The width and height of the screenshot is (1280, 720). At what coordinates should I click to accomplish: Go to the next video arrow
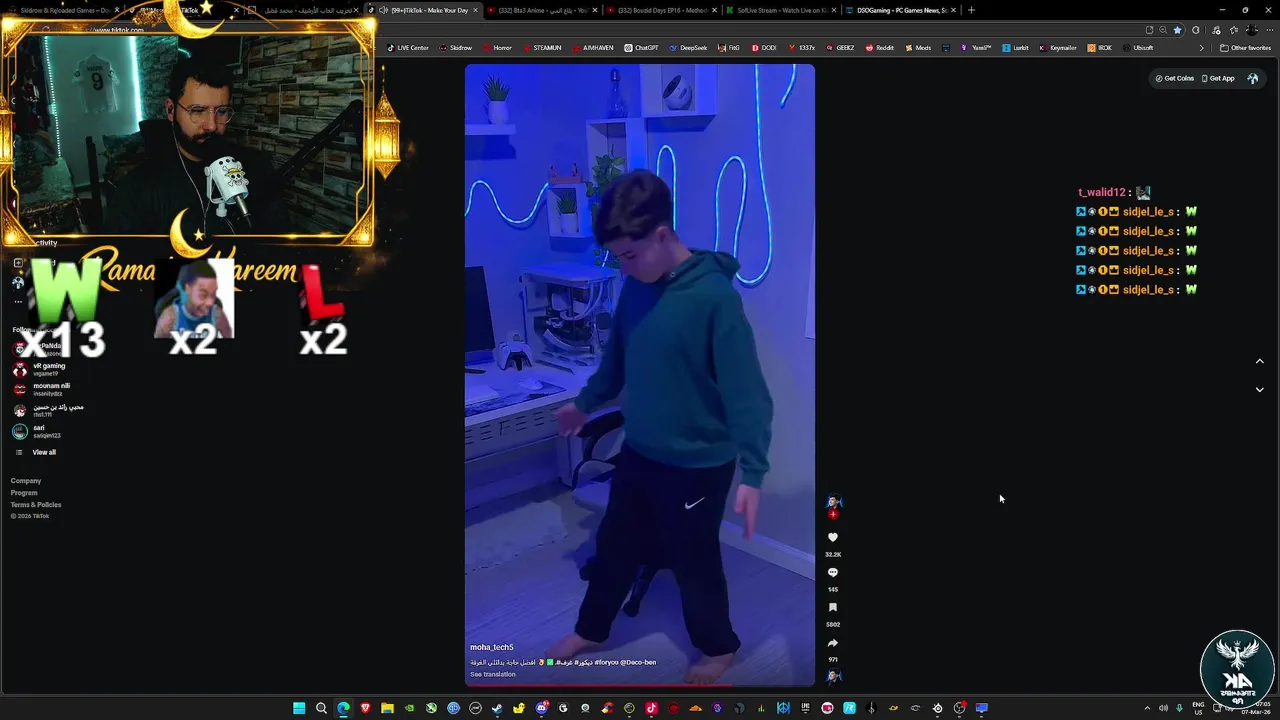point(1259,389)
